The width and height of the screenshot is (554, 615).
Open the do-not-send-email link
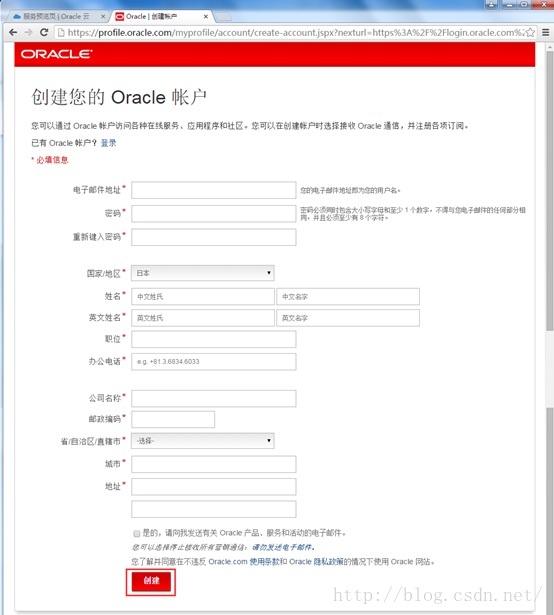[x=283, y=547]
